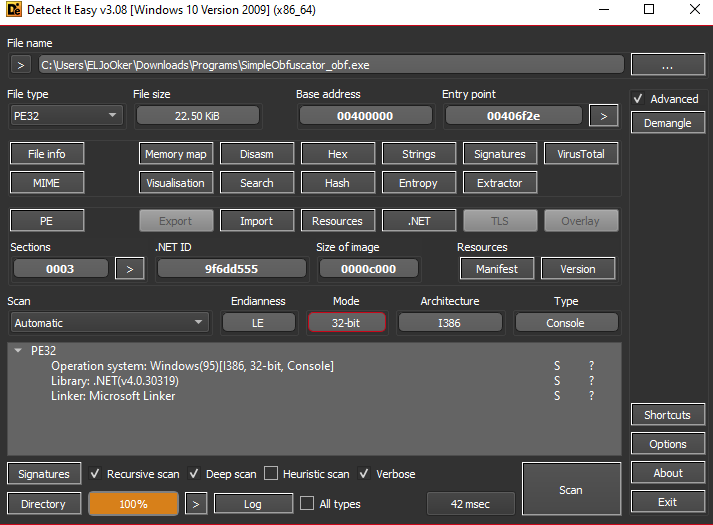The image size is (713, 525).
Task: Disable the Recursive scan option
Action: pos(96,474)
